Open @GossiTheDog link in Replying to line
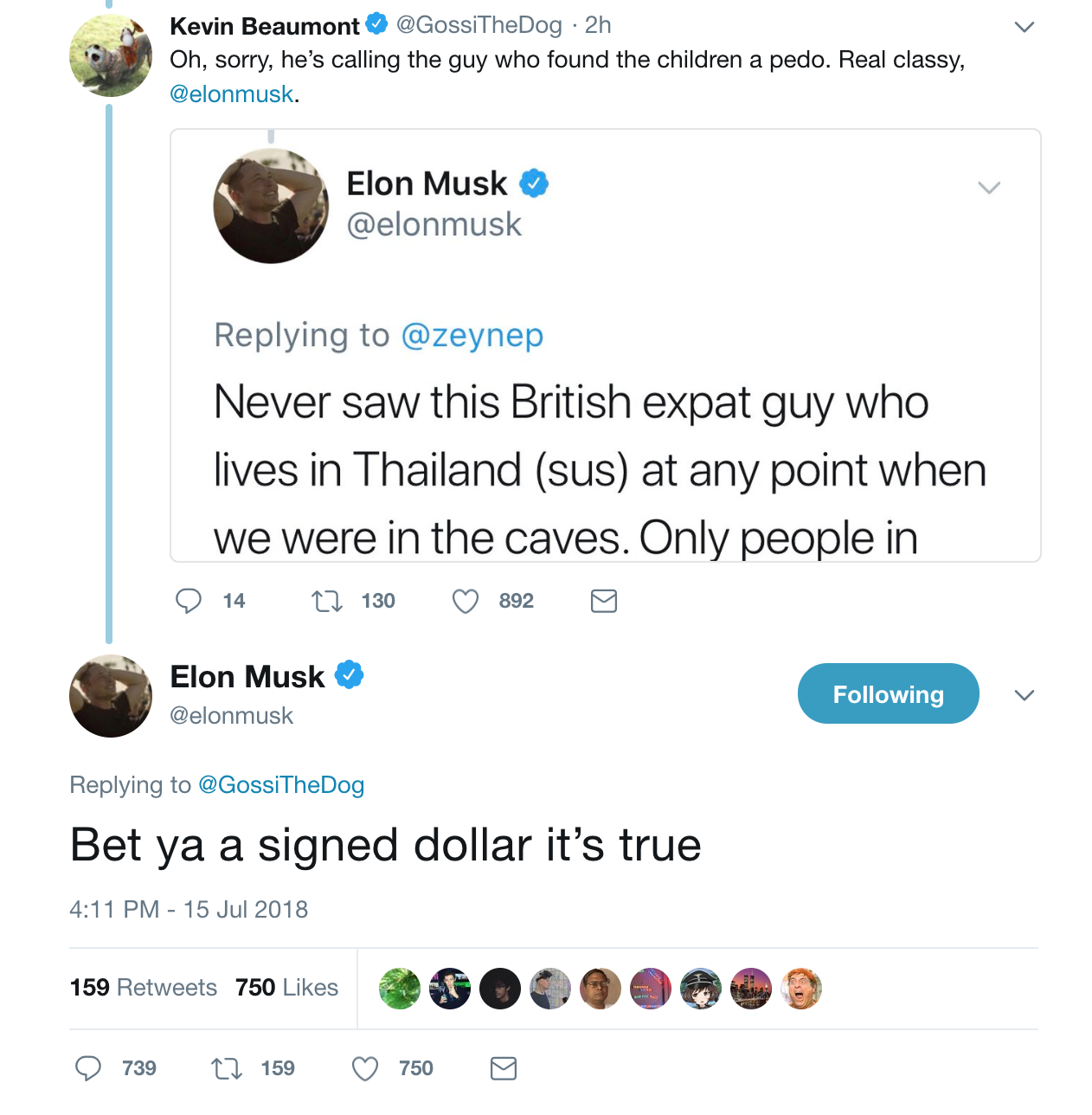This screenshot has height=1115, width=1092. pyautogui.click(x=281, y=785)
